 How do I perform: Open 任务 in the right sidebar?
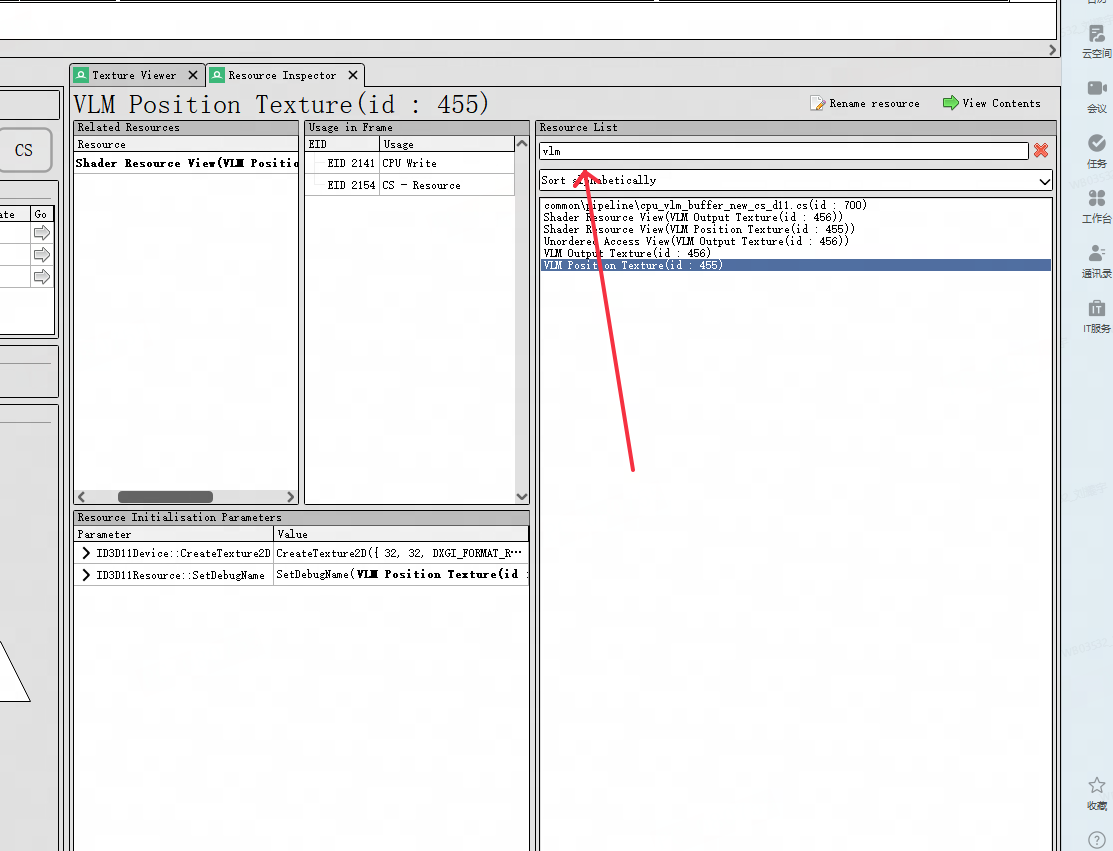(1096, 151)
